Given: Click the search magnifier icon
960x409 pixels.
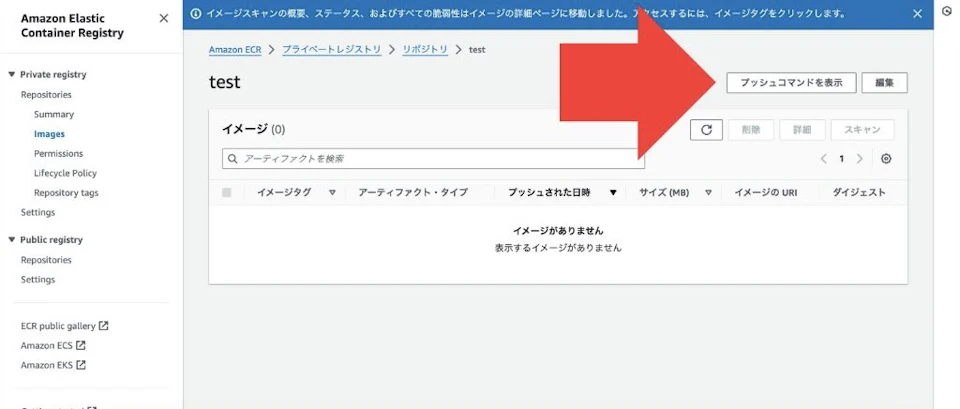Looking at the screenshot, I should tap(233, 159).
